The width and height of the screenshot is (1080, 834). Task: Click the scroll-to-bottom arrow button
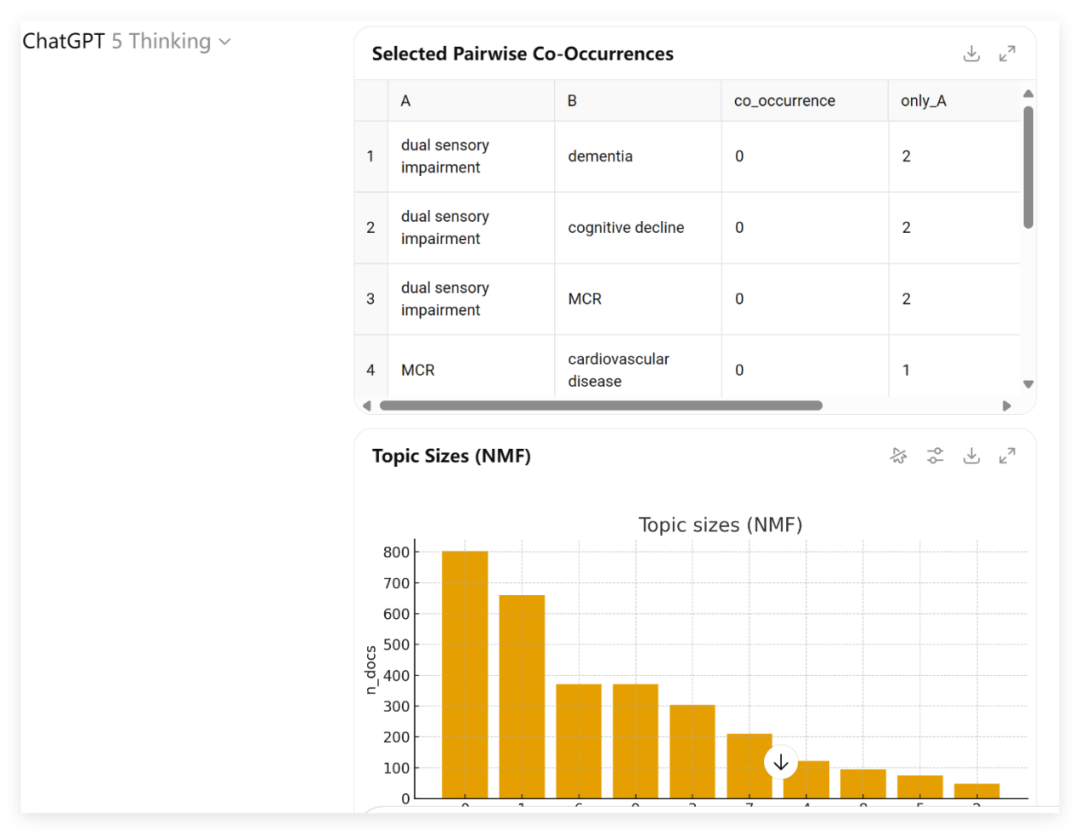(x=780, y=762)
